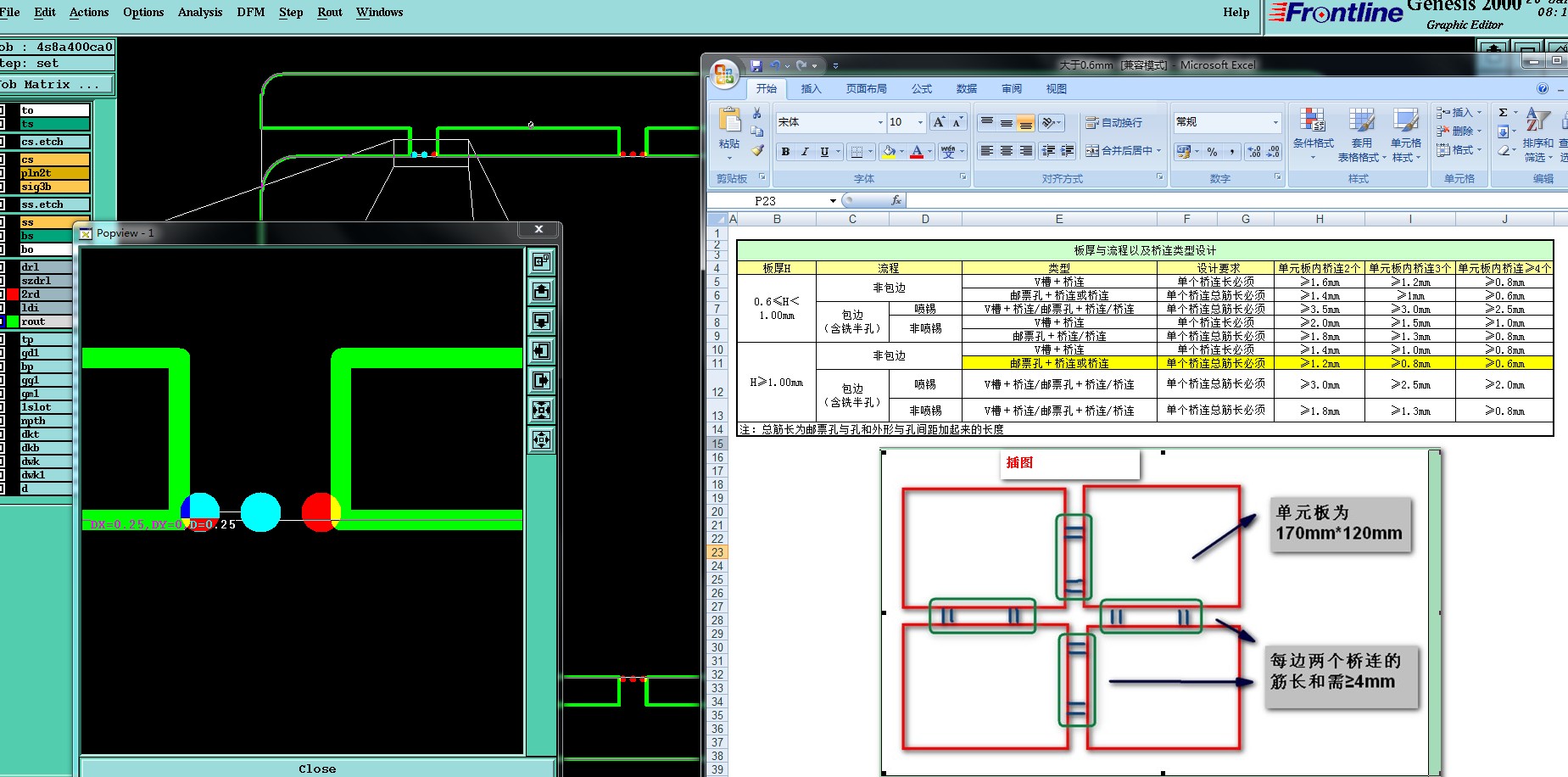Open the font name dropdown showing 宋体
The height and width of the screenshot is (777, 1568).
(x=879, y=123)
